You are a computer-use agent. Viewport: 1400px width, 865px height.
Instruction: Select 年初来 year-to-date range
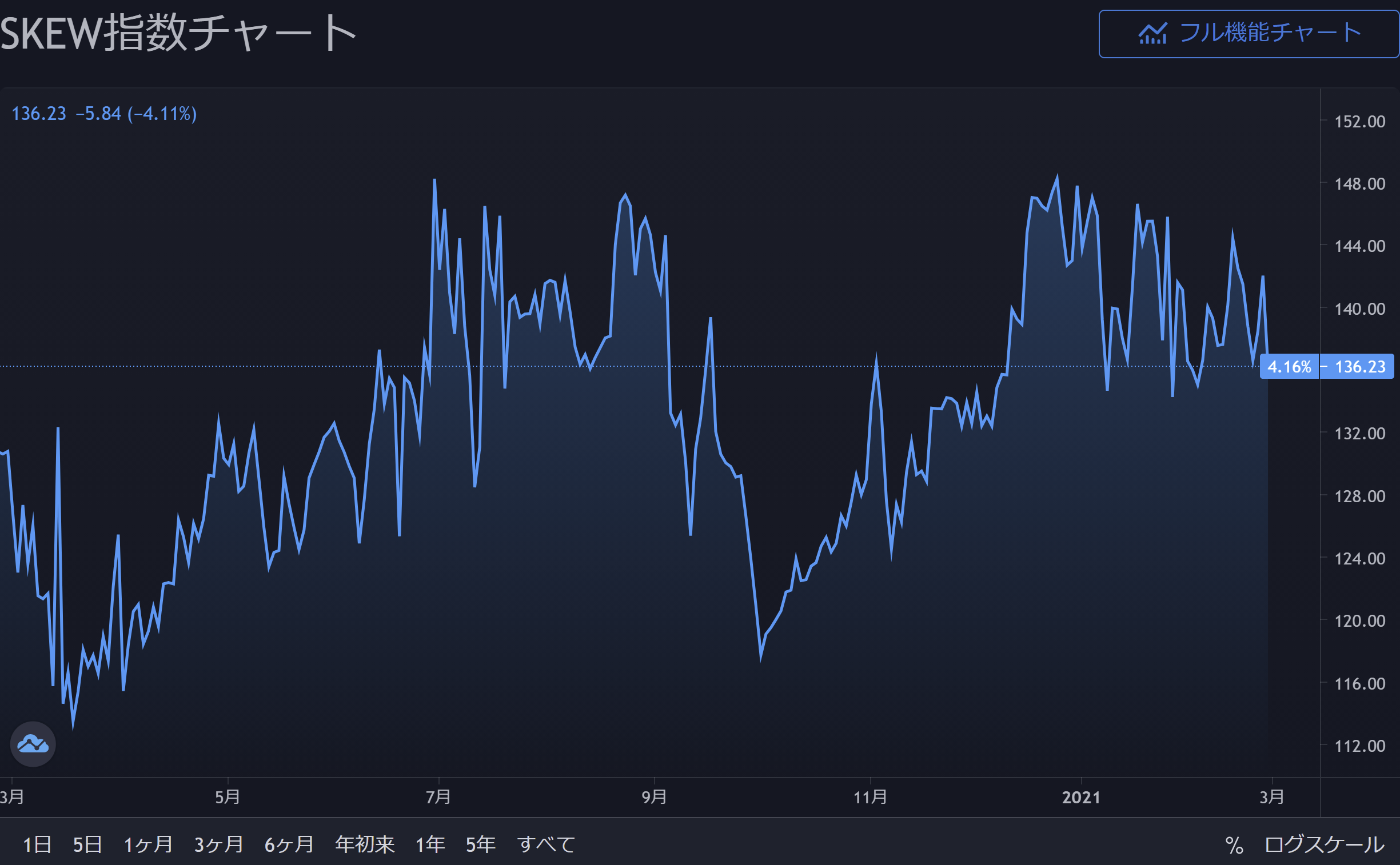(x=365, y=844)
